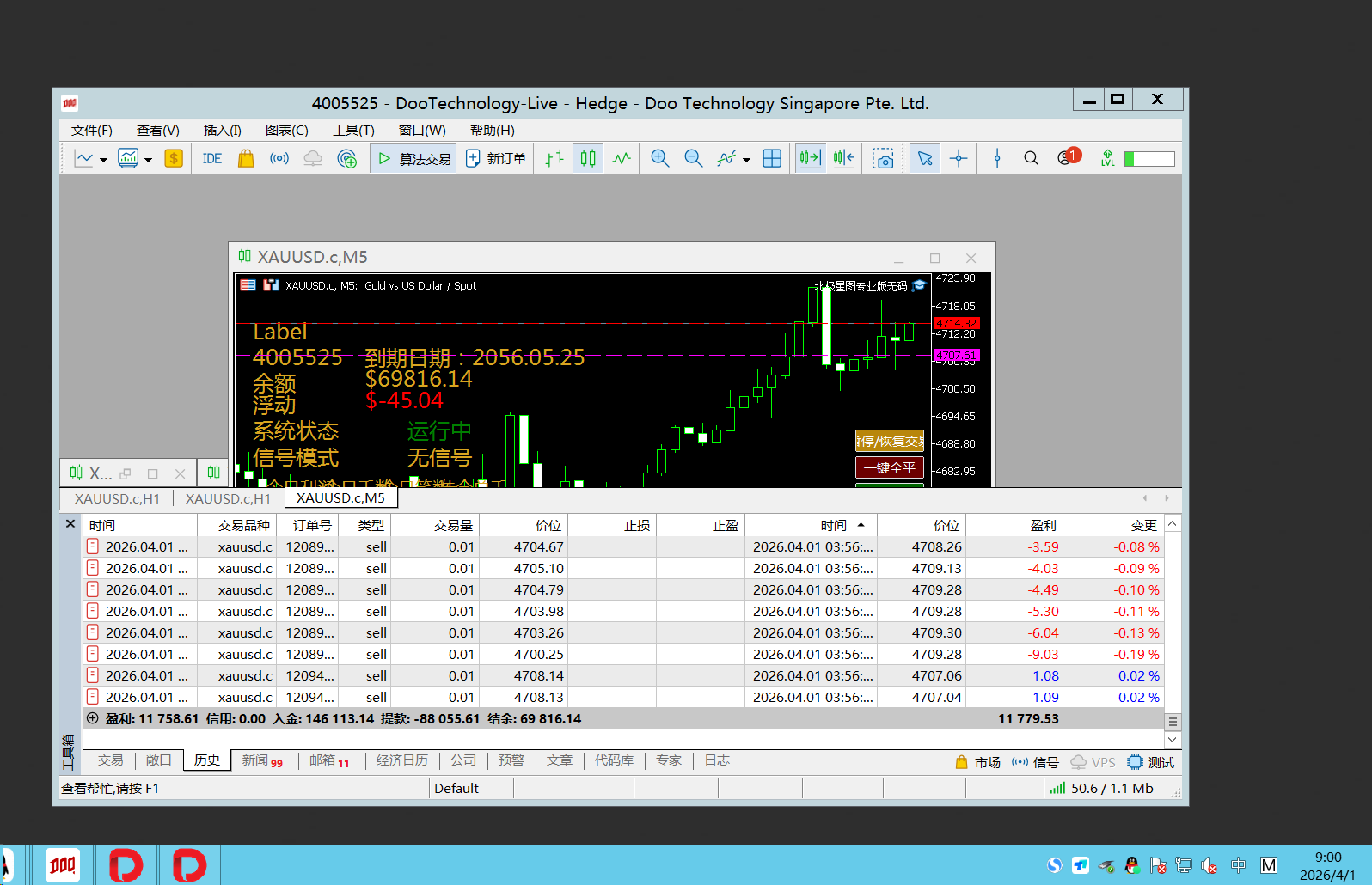Click the 市场 market link in toolbox

[x=978, y=762]
